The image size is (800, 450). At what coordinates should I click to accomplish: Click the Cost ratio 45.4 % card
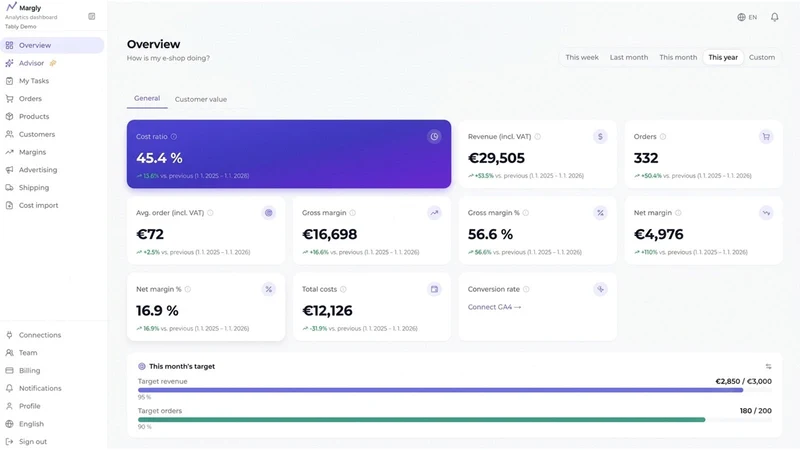coord(289,154)
